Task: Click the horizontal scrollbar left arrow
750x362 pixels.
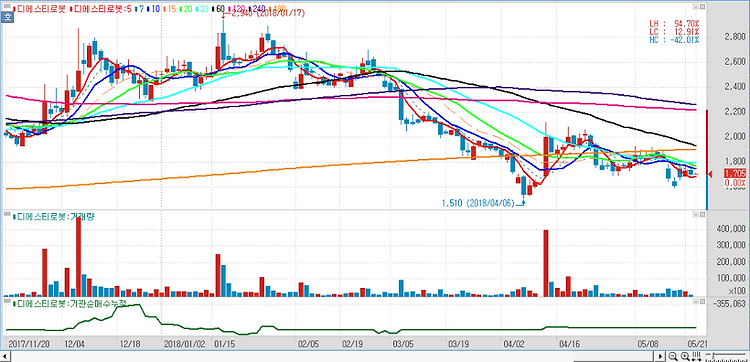Action: [4, 356]
